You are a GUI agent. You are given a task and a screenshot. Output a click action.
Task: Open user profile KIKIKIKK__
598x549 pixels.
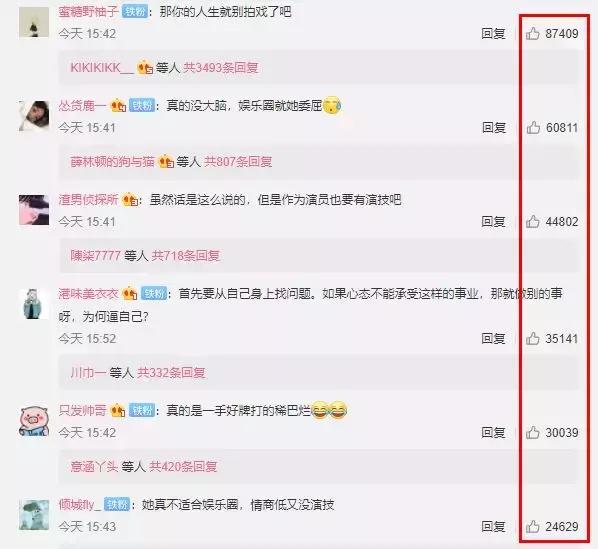(x=102, y=68)
